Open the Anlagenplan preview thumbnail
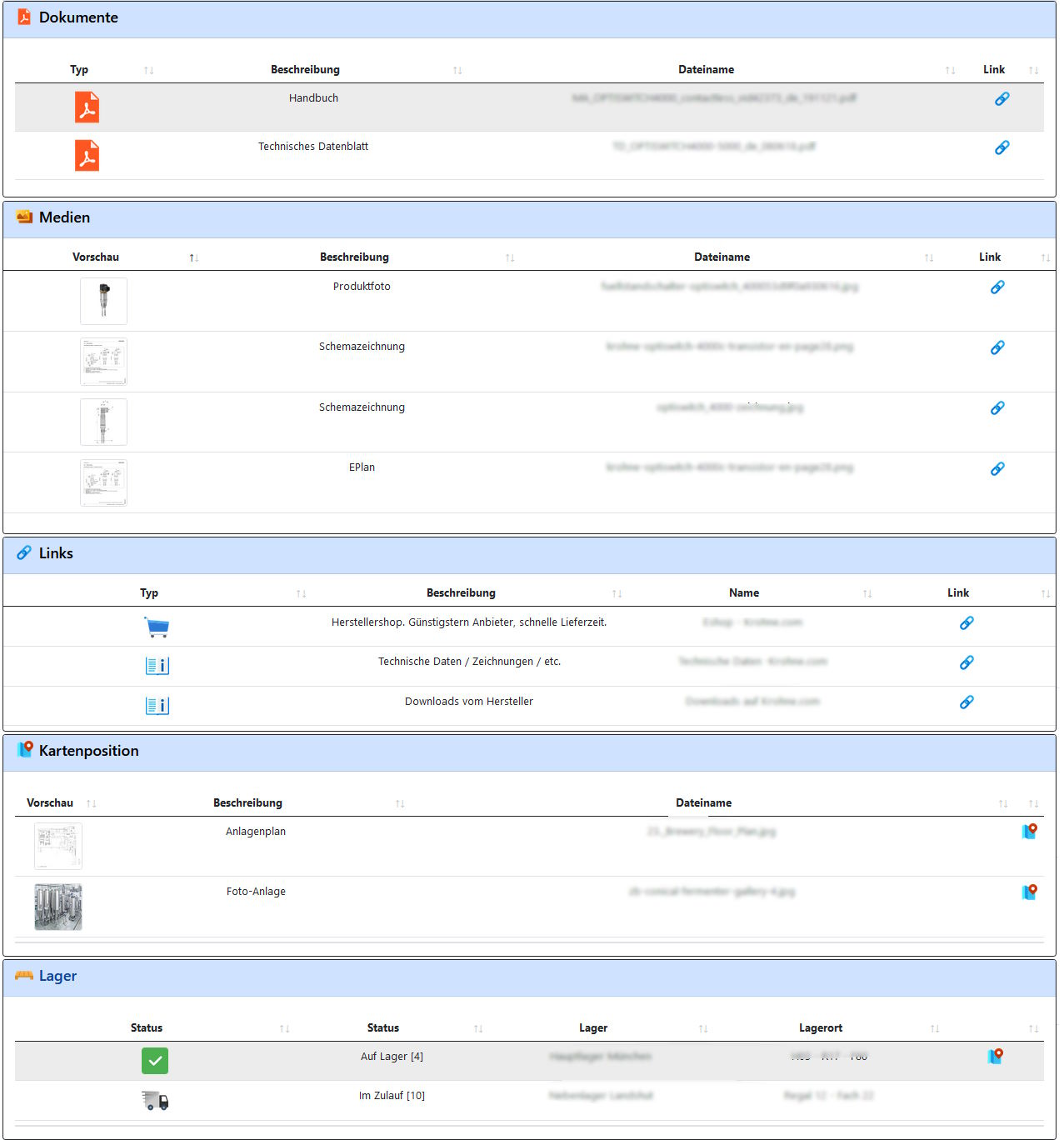Image resolution: width=1064 pixels, height=1140 pixels. (58, 846)
